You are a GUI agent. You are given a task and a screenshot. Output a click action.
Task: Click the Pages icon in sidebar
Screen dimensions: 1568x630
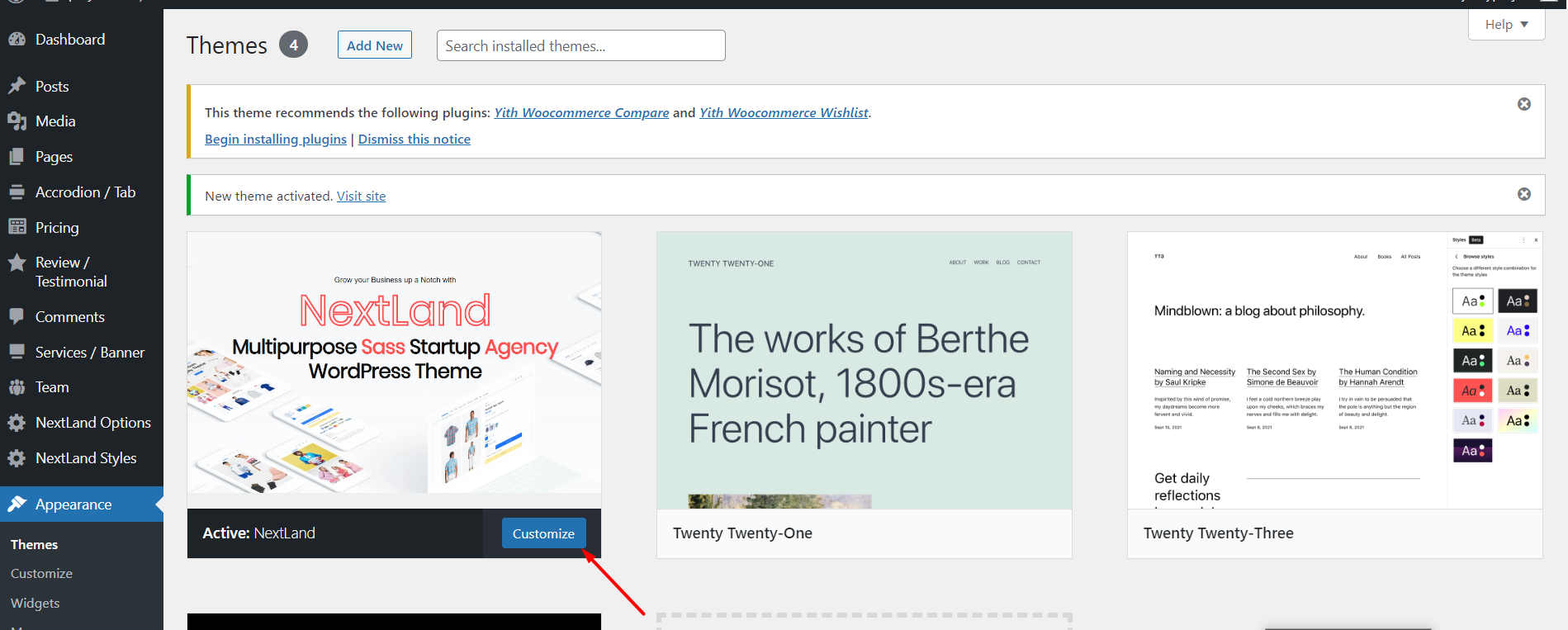[17, 156]
